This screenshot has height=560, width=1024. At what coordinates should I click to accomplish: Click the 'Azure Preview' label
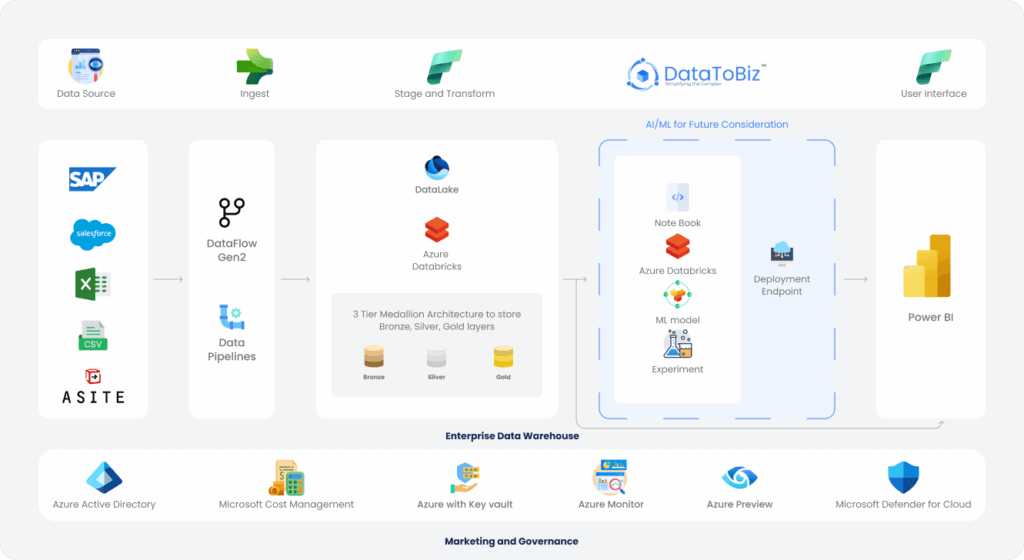pyautogui.click(x=739, y=505)
